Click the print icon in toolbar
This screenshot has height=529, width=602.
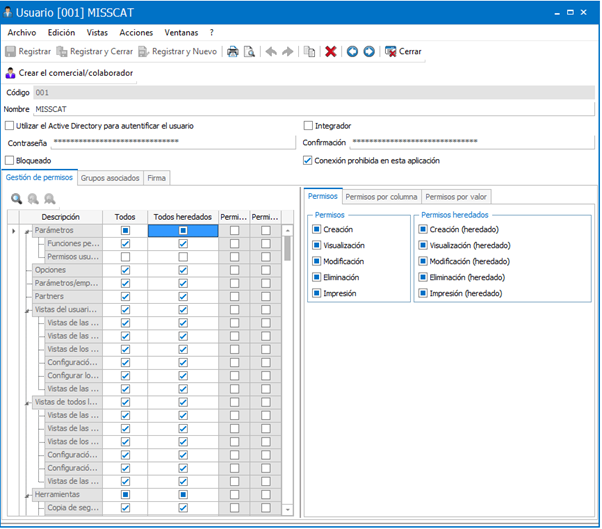tap(233, 51)
